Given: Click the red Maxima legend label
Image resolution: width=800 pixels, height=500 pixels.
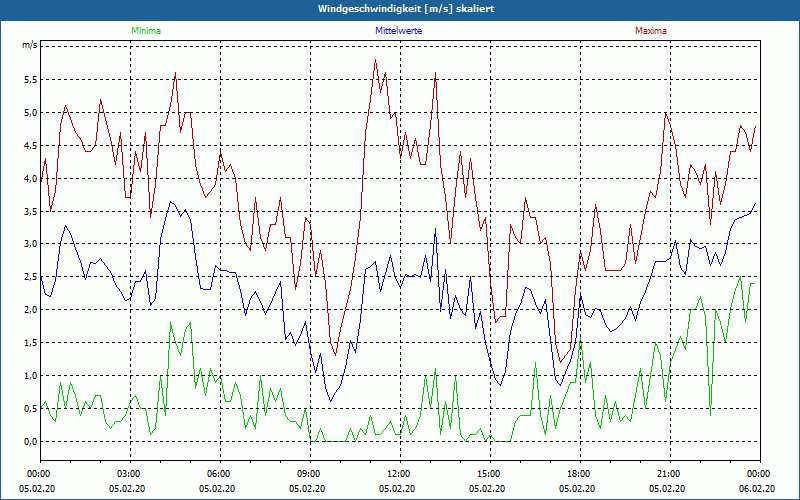Looking at the screenshot, I should coord(651,31).
